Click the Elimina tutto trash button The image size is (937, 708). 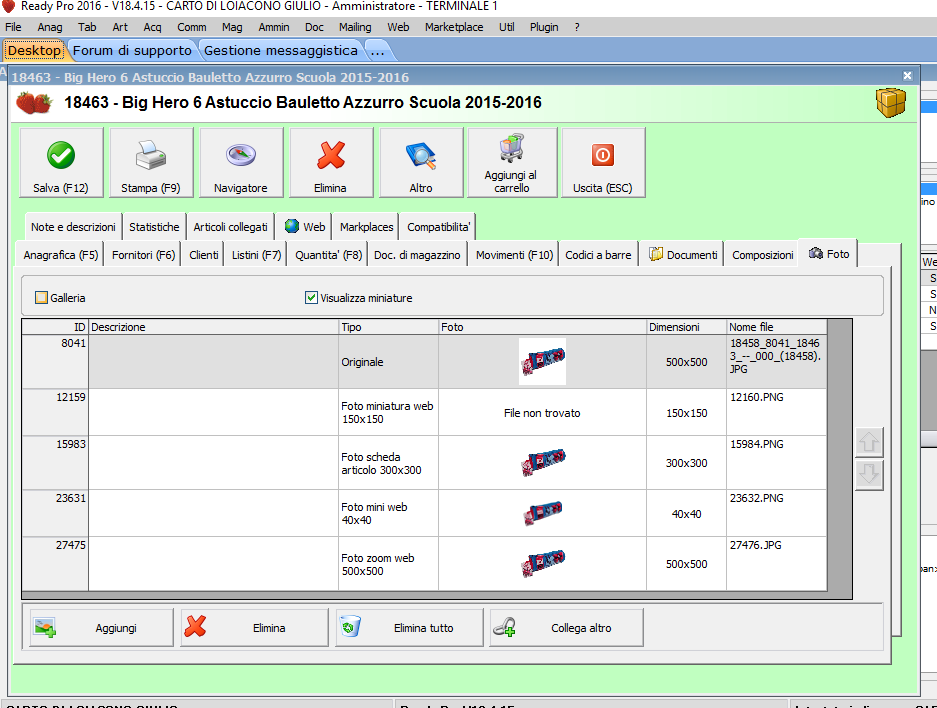409,628
